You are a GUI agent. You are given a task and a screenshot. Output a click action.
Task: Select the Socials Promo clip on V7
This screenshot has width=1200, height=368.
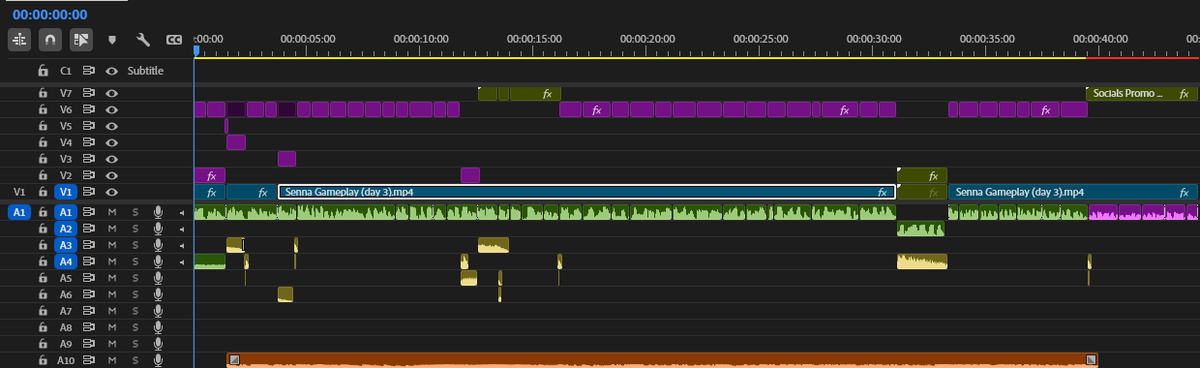click(x=1141, y=93)
